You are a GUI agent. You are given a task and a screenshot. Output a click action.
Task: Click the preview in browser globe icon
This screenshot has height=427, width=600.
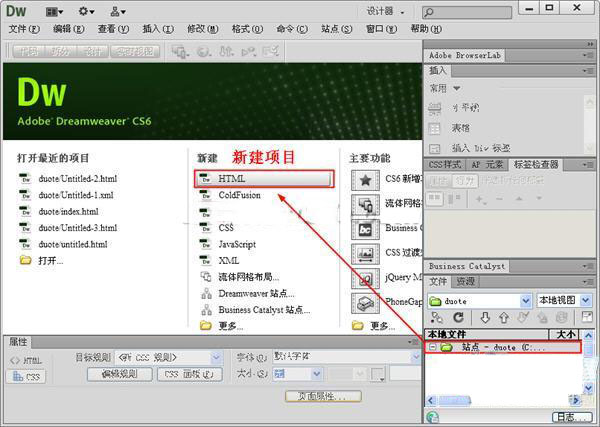point(204,51)
